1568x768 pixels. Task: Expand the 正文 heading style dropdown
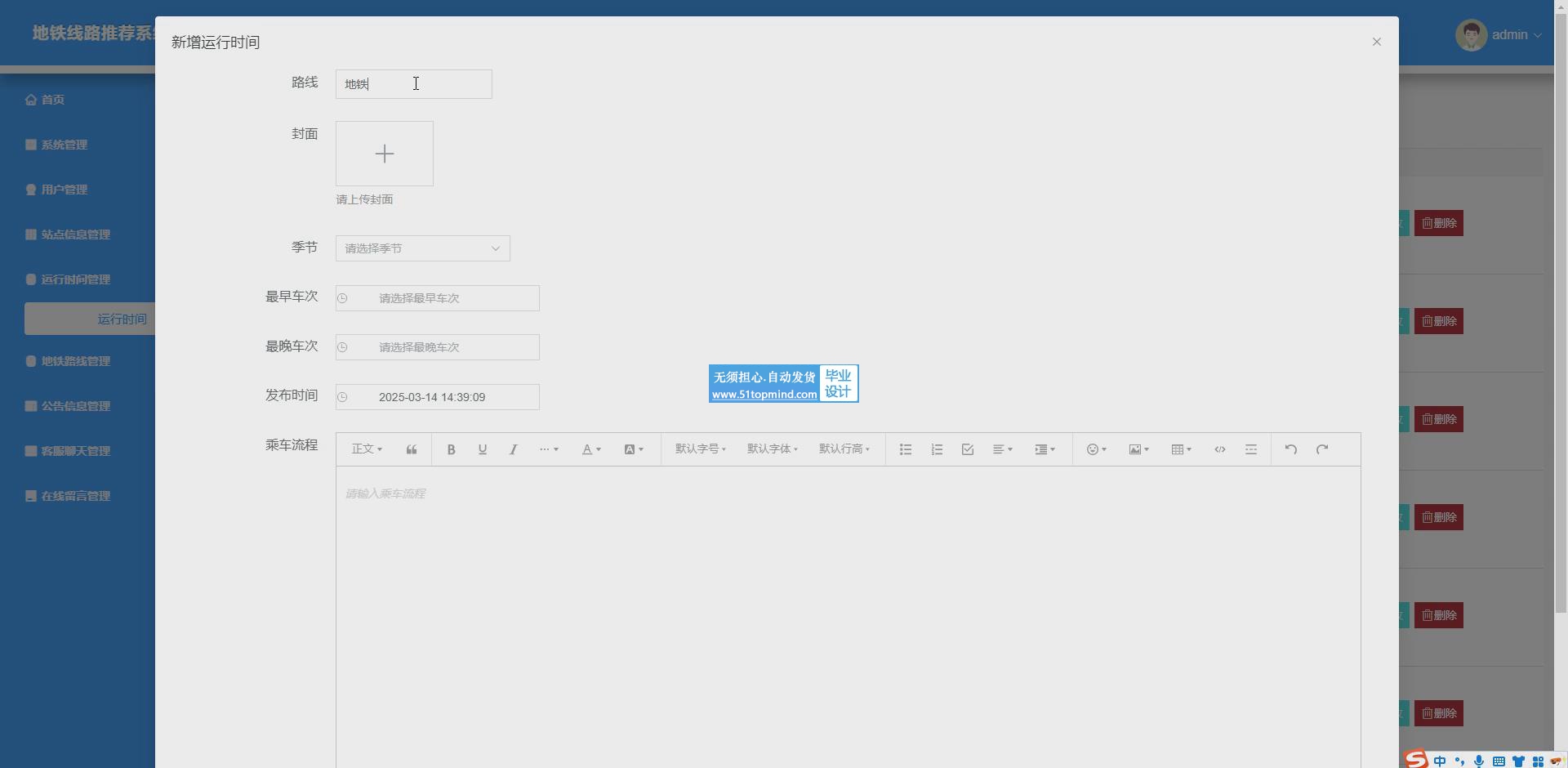tap(367, 449)
